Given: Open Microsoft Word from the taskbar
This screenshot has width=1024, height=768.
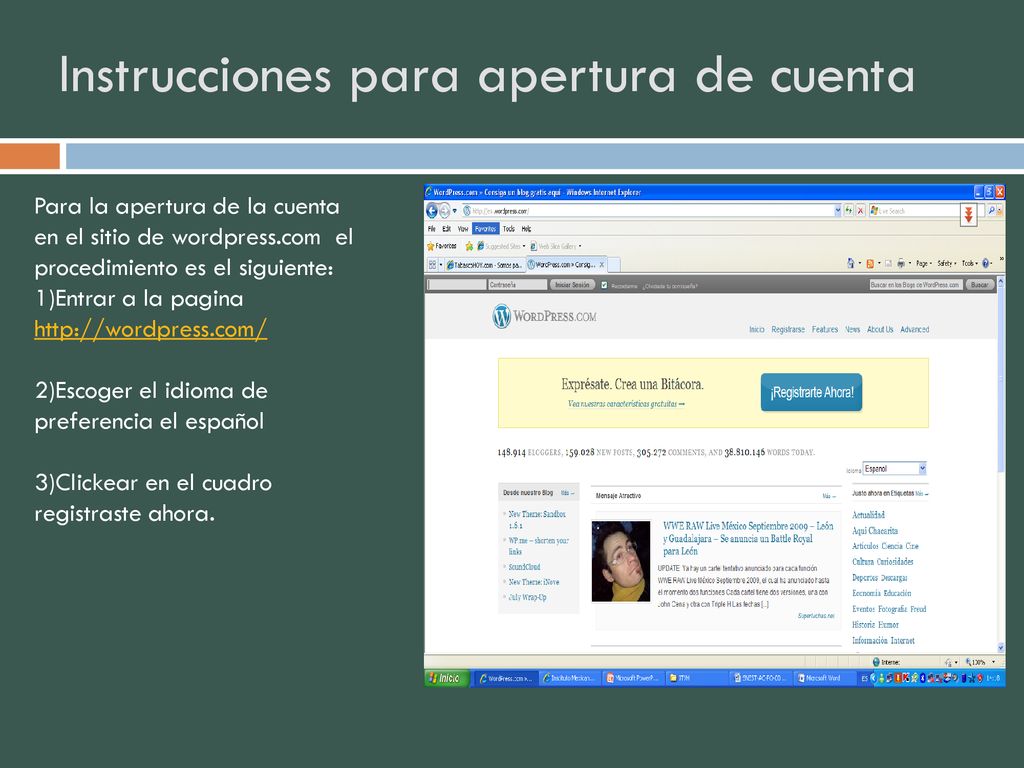Looking at the screenshot, I should click(x=823, y=679).
